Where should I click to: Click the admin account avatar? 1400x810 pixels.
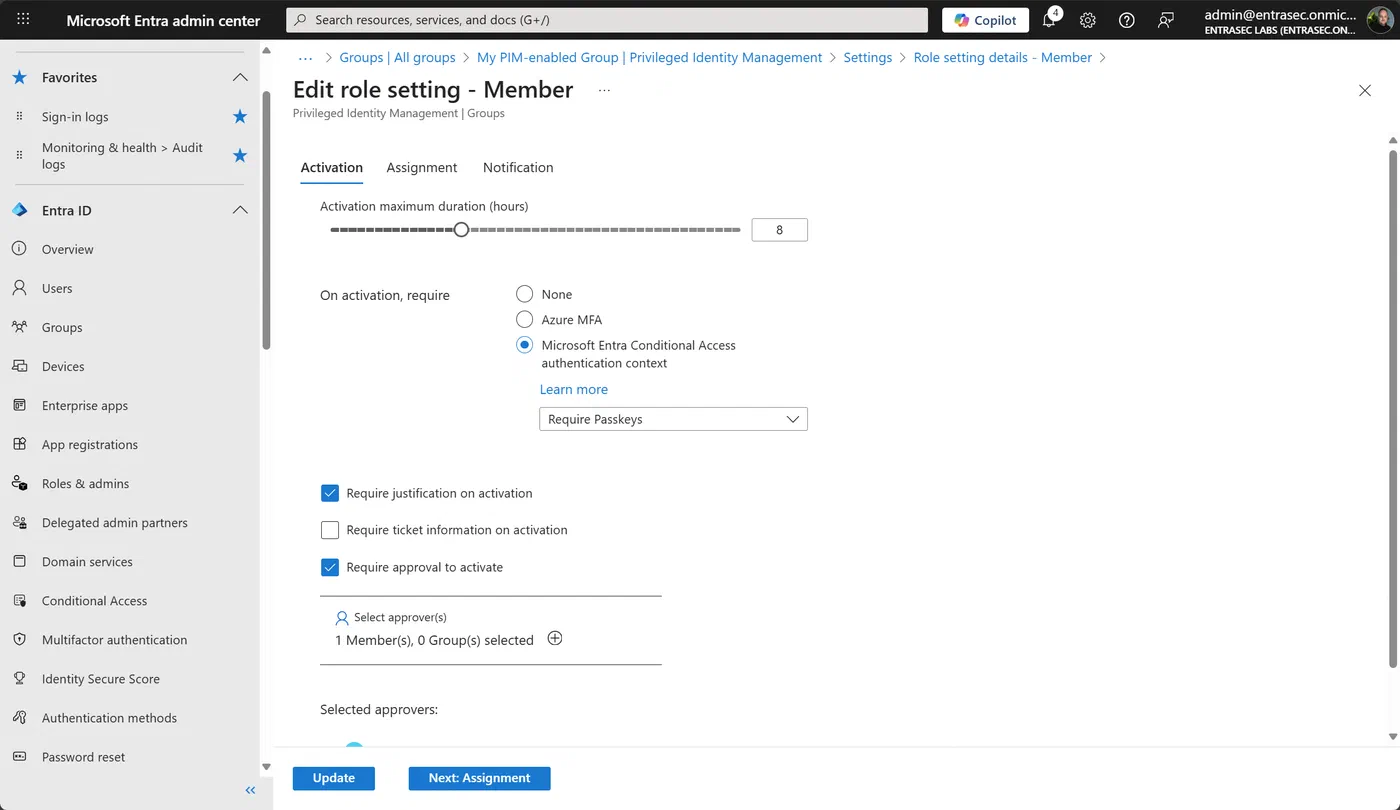click(x=1379, y=20)
